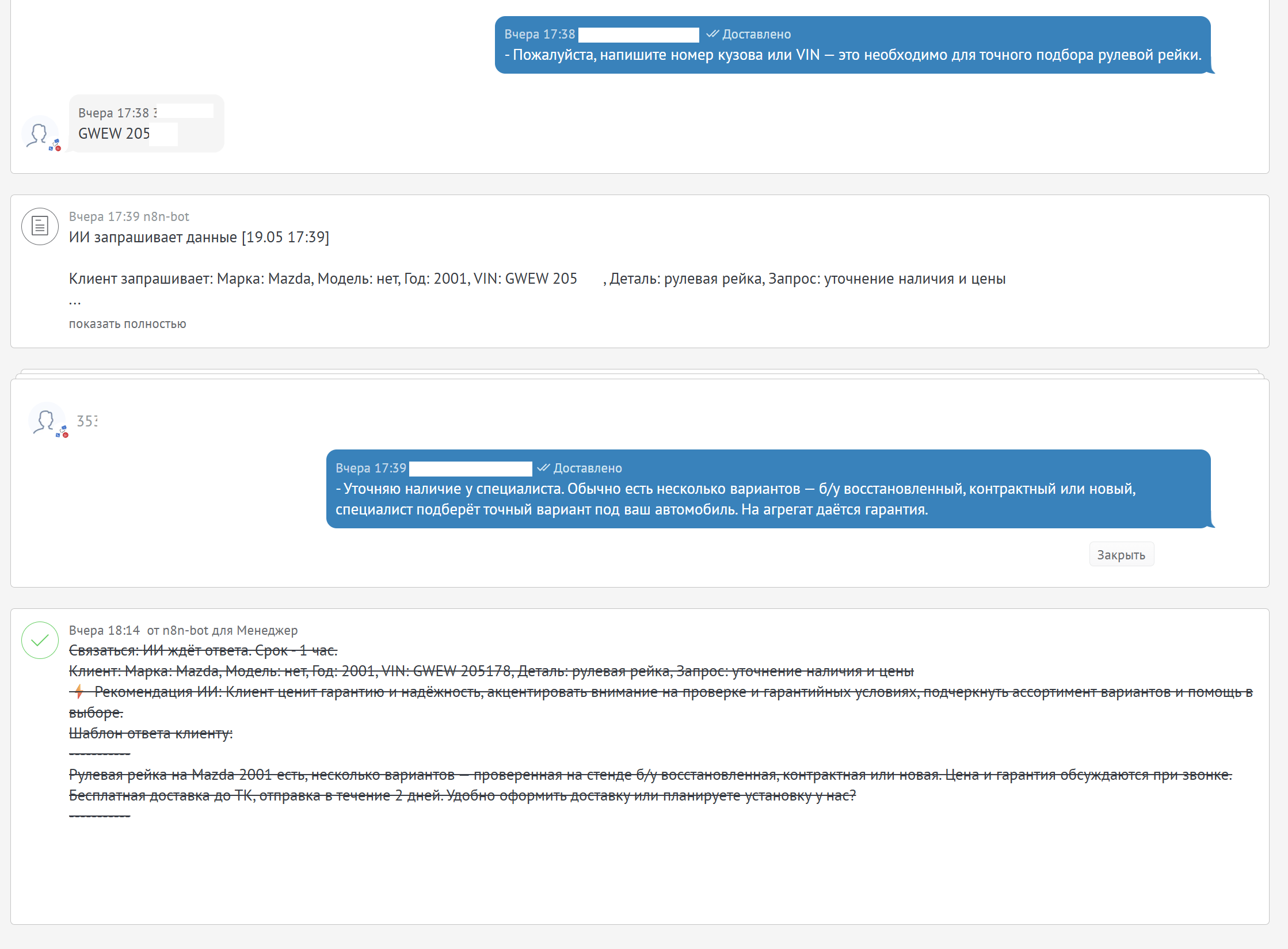The image size is (1288, 949).
Task: Click the delivered double-check icon on the 17:38 message
Action: click(712, 34)
